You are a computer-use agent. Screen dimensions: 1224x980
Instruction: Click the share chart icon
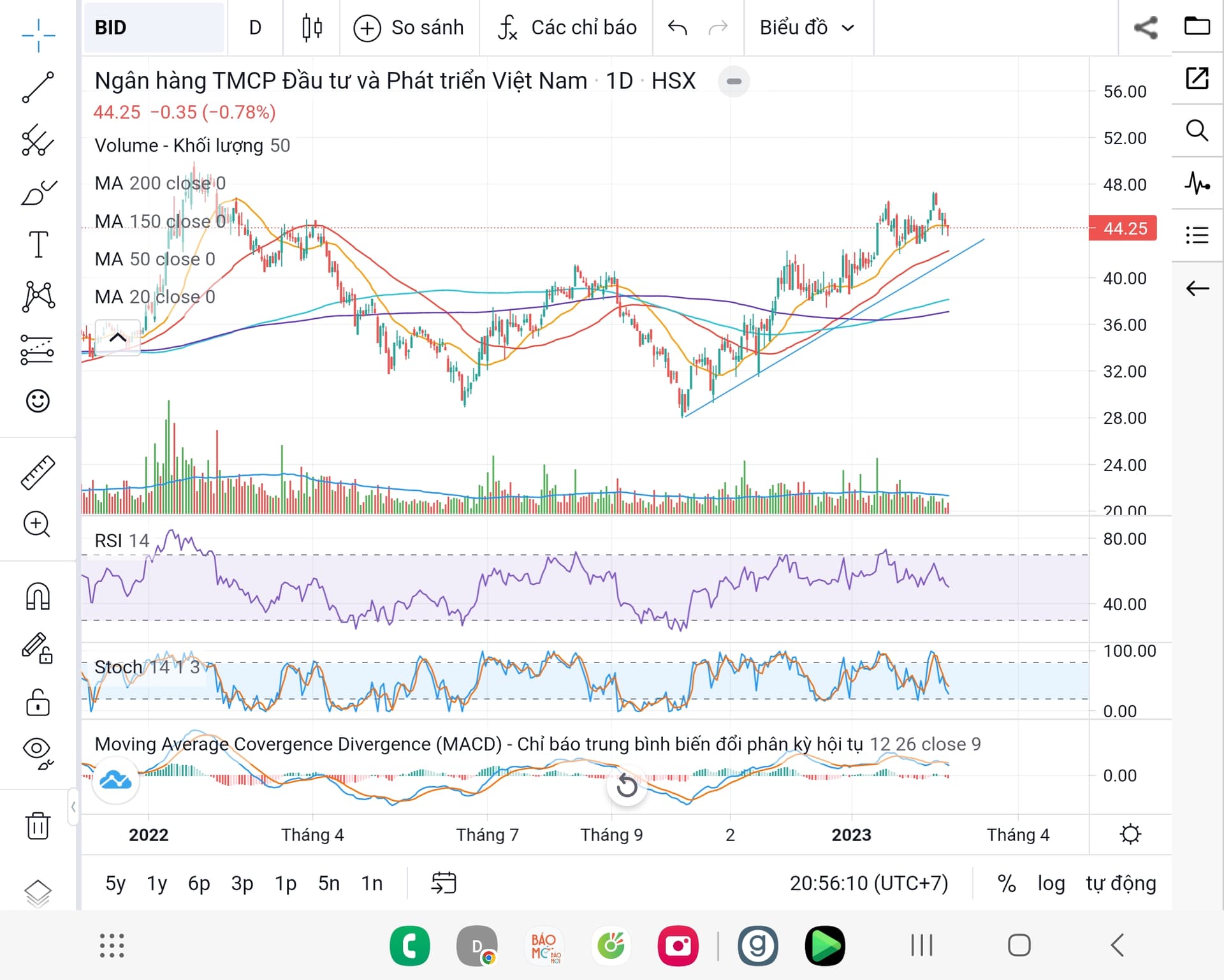[x=1145, y=27]
